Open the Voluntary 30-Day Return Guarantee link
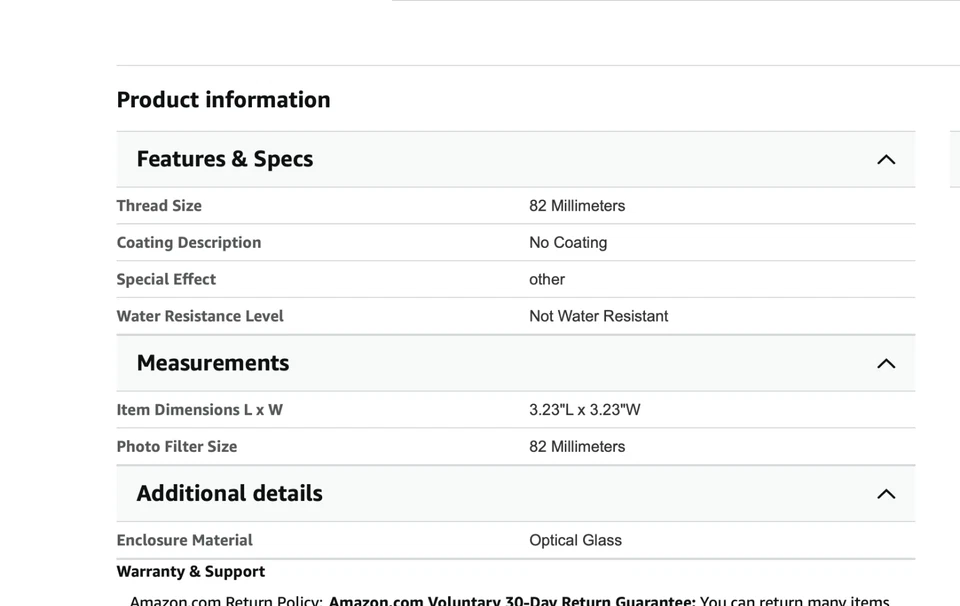 coord(512,601)
